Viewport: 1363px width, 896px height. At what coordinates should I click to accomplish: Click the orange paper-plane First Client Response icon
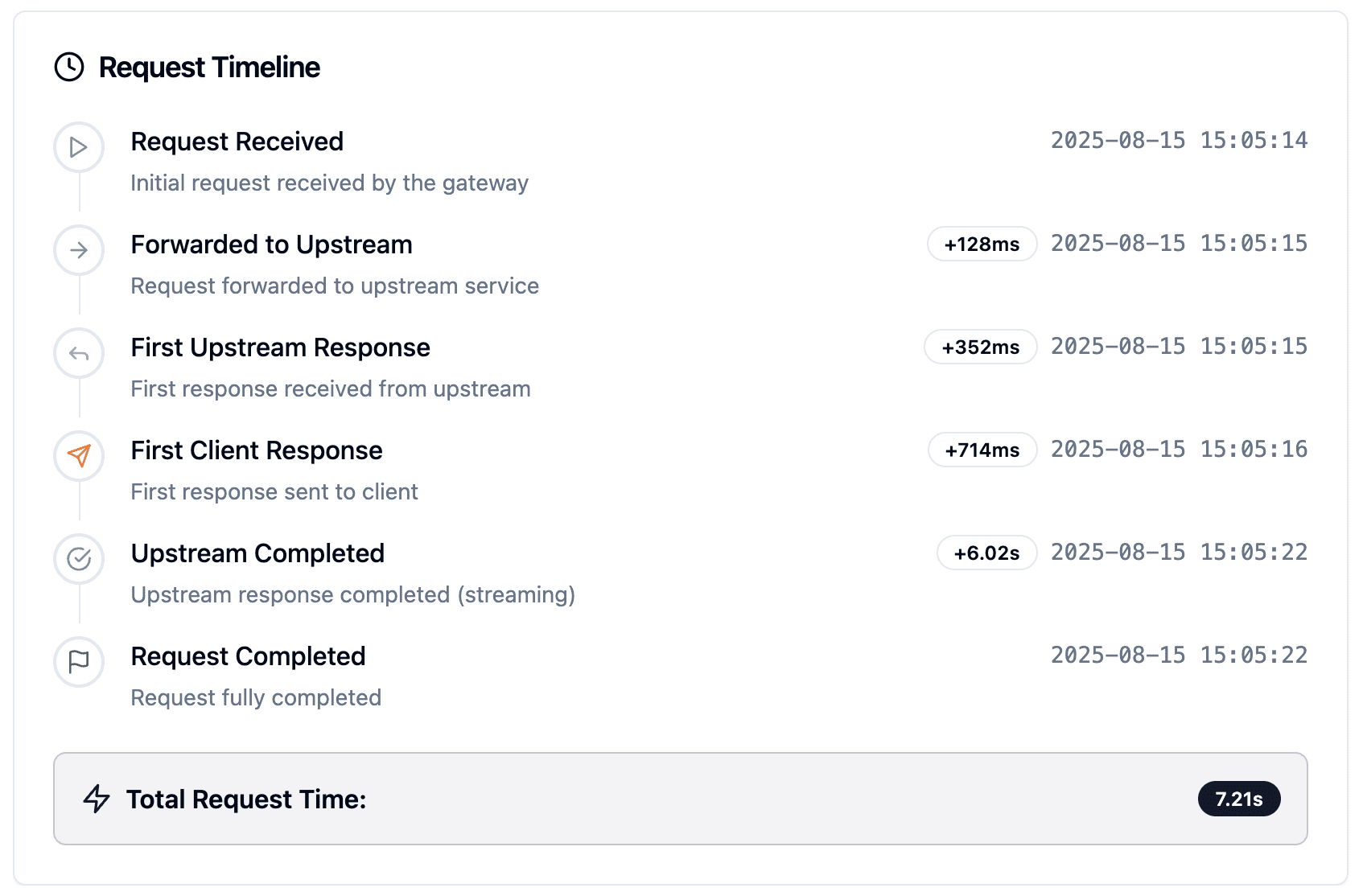coord(79,456)
